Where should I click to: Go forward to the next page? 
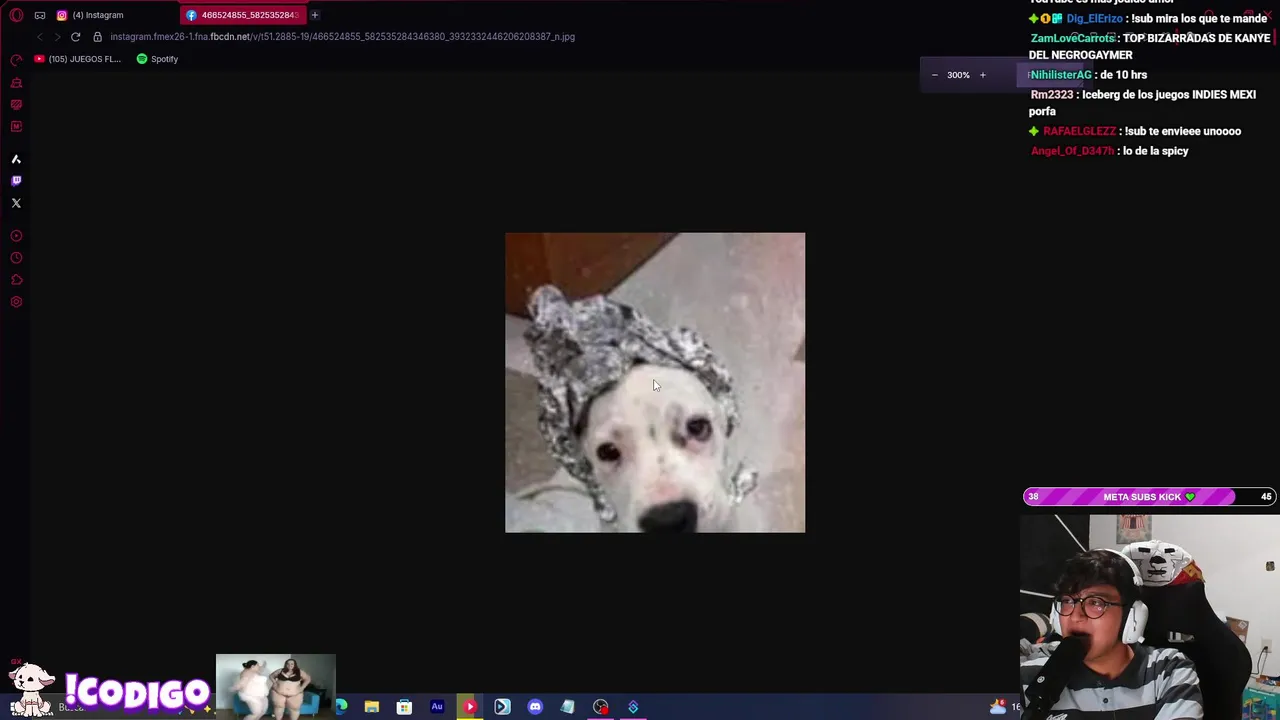click(x=57, y=37)
